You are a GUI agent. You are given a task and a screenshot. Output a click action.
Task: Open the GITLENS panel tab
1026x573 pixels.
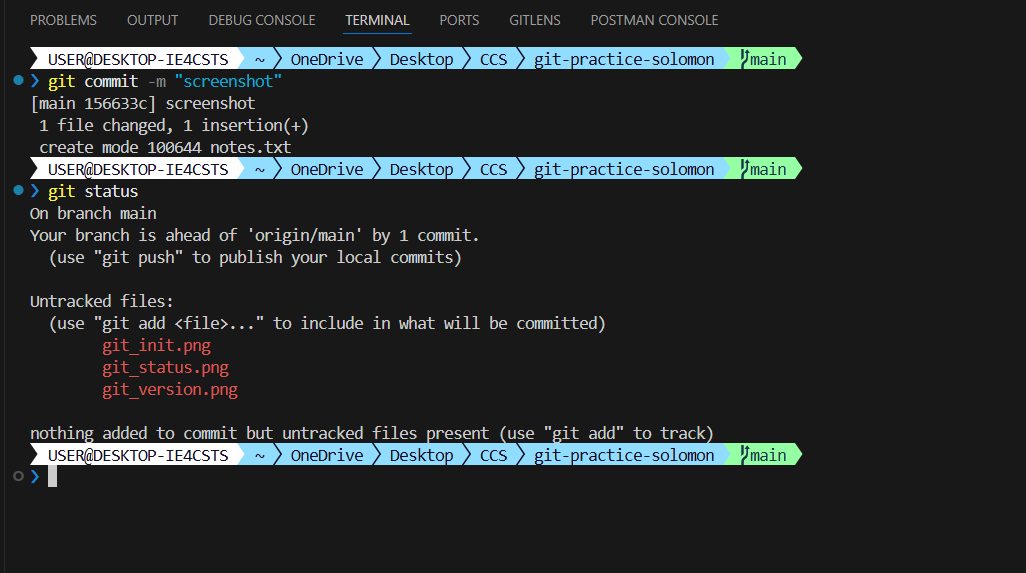pyautogui.click(x=535, y=20)
